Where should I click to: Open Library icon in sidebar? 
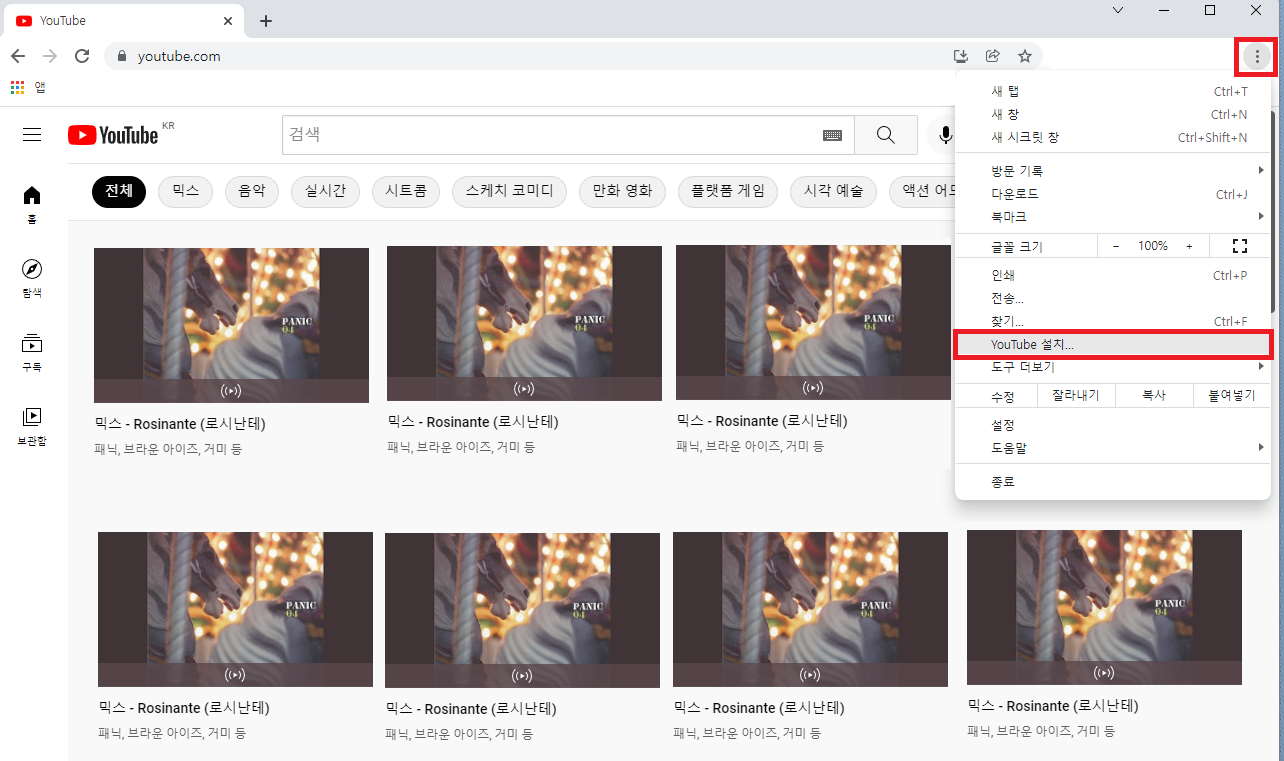[32, 425]
